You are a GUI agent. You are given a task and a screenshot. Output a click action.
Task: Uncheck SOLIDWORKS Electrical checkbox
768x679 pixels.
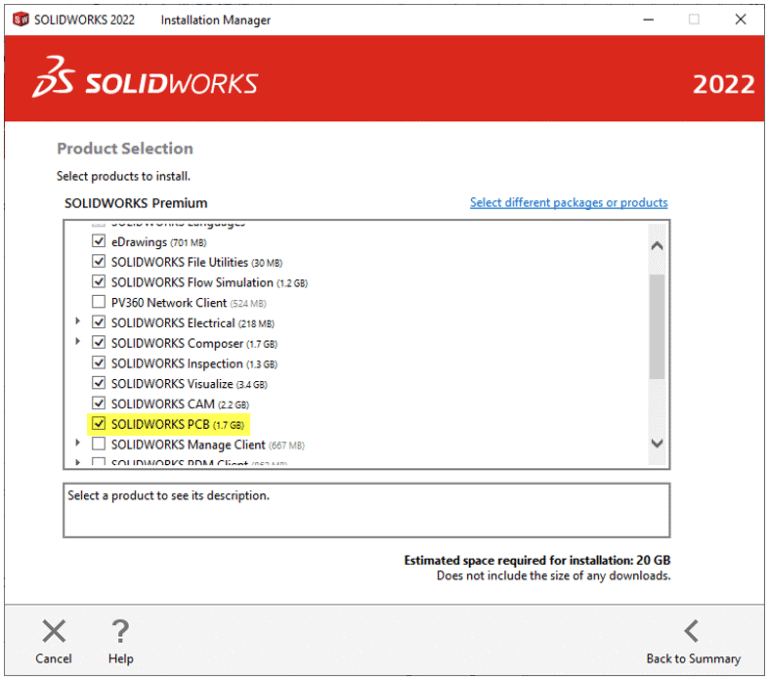[x=98, y=322]
